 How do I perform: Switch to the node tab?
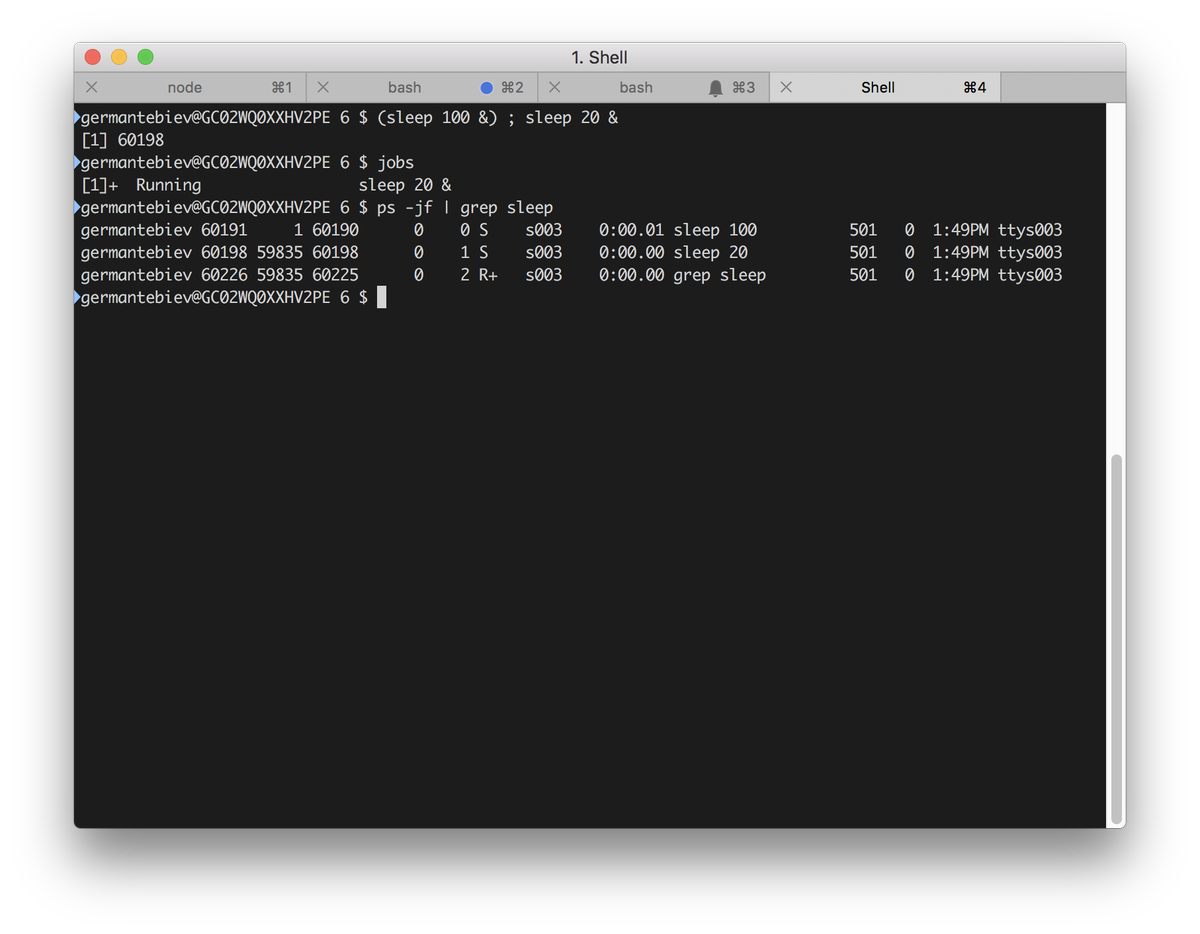[190, 88]
